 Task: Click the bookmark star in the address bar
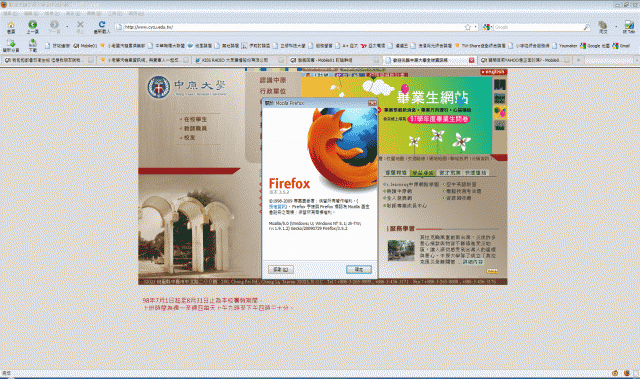point(468,27)
